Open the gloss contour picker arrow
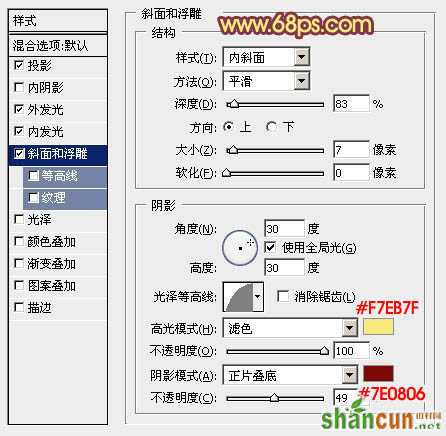 click(258, 297)
